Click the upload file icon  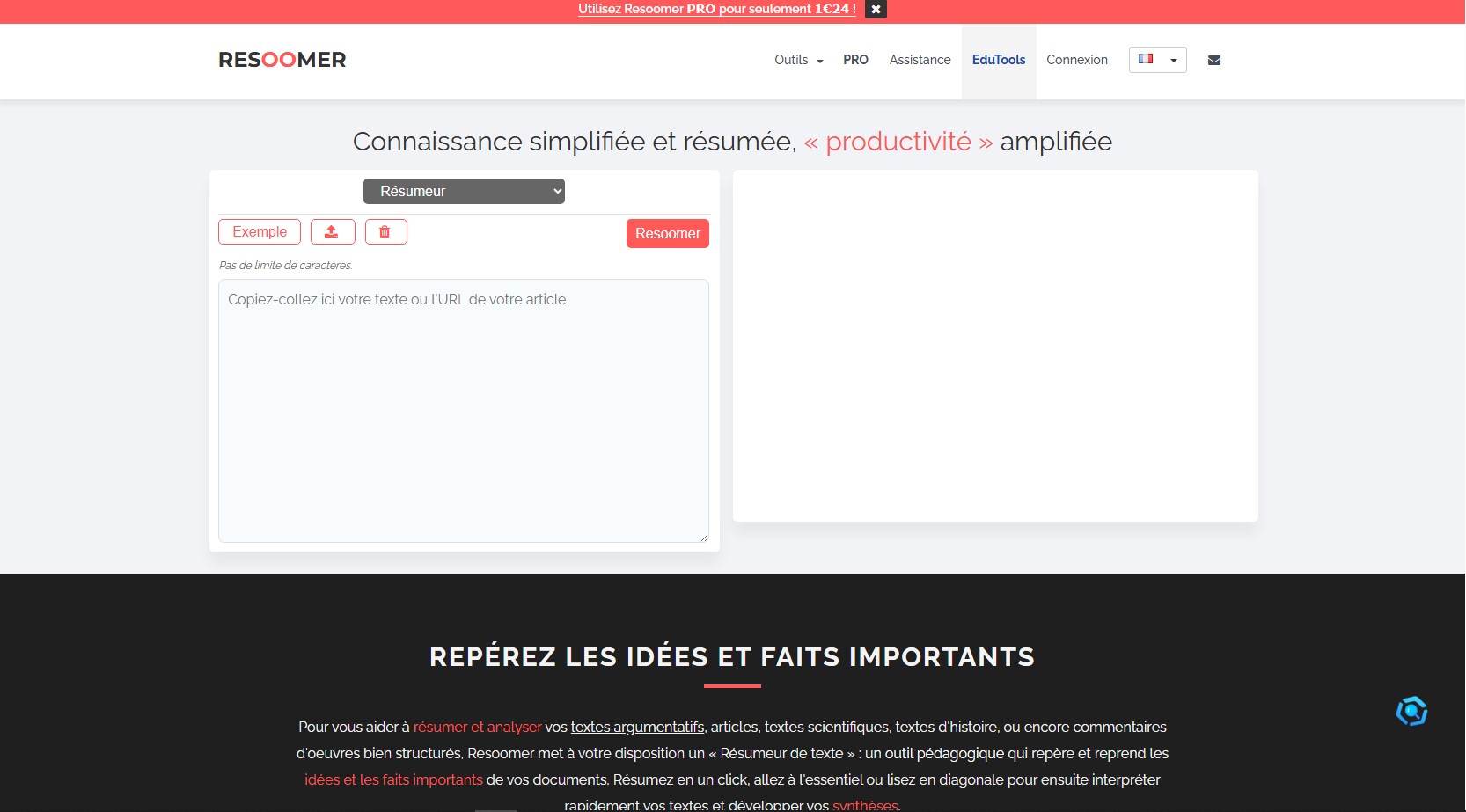coord(332,231)
